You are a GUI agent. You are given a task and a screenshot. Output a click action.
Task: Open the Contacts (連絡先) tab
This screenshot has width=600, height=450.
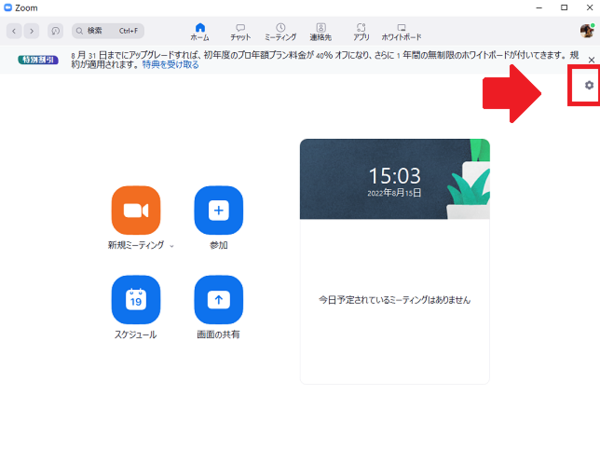pos(321,31)
